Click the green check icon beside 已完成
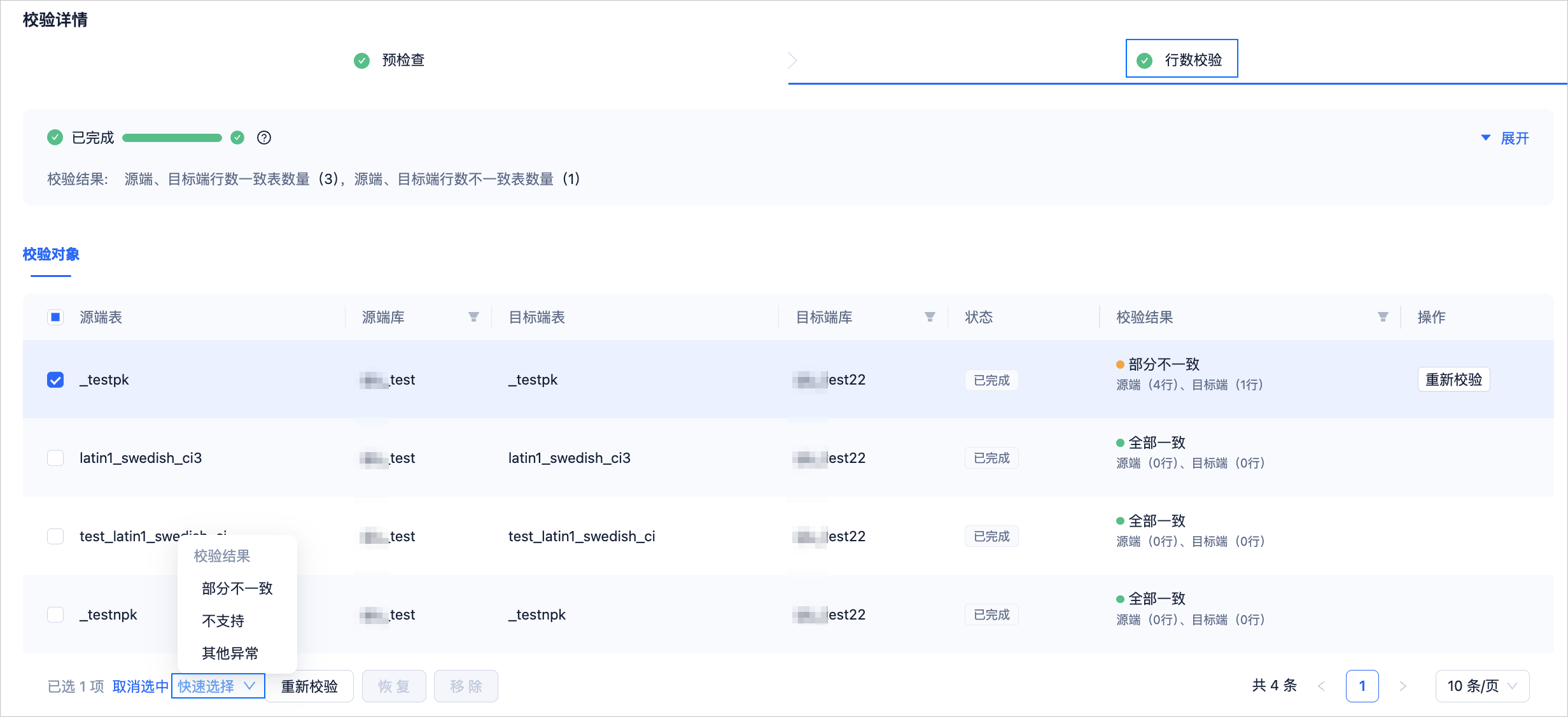The image size is (1568, 717). (x=55, y=138)
